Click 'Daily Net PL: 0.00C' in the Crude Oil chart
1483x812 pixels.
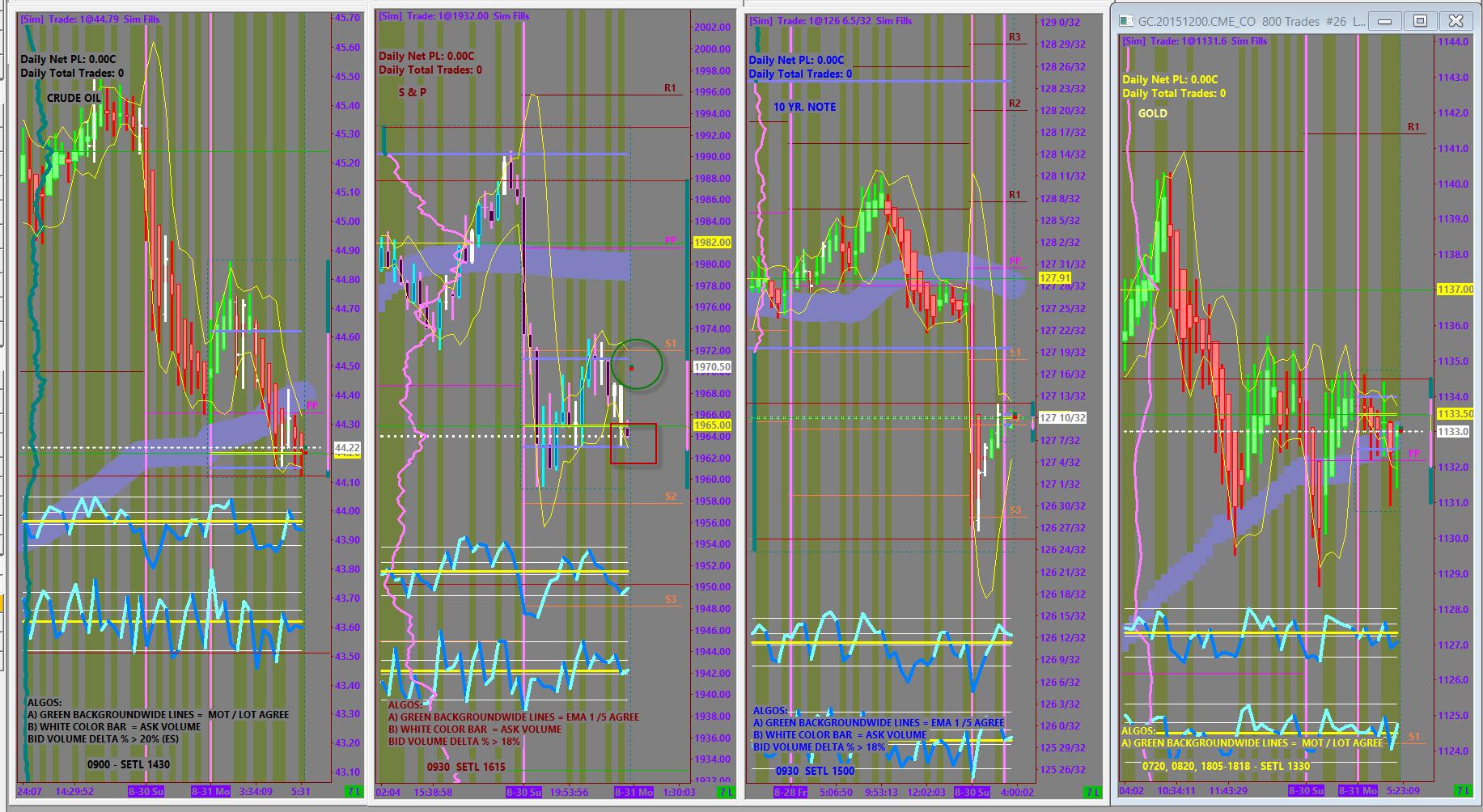(x=68, y=59)
